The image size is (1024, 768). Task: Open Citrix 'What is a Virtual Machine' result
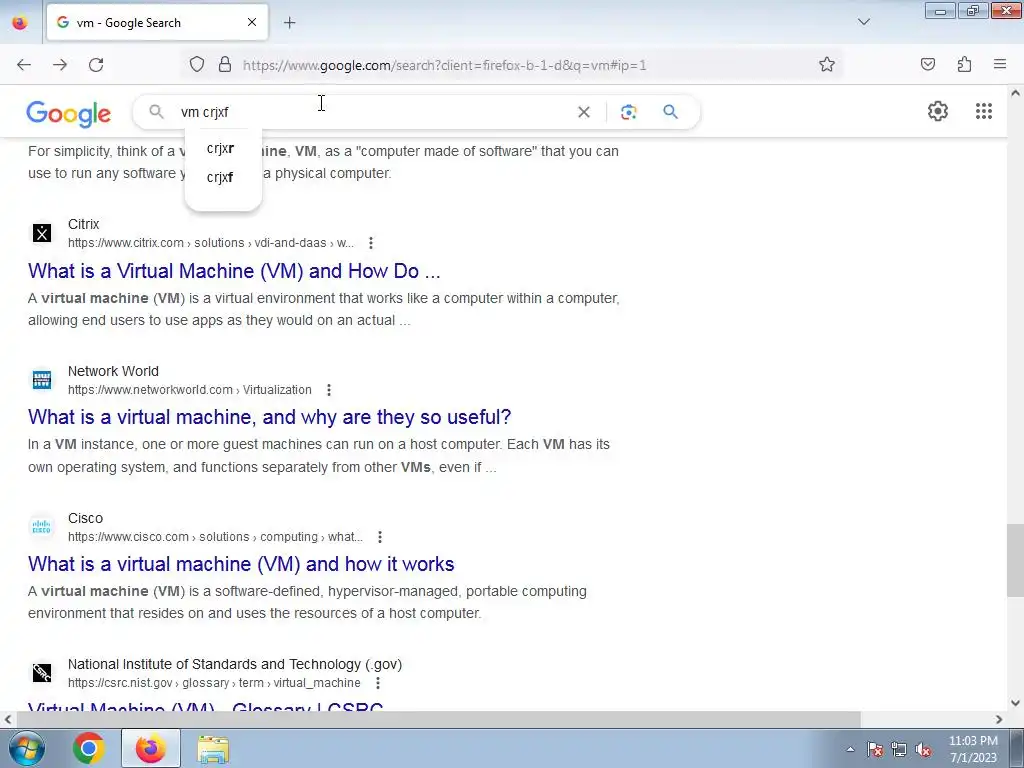pos(234,270)
